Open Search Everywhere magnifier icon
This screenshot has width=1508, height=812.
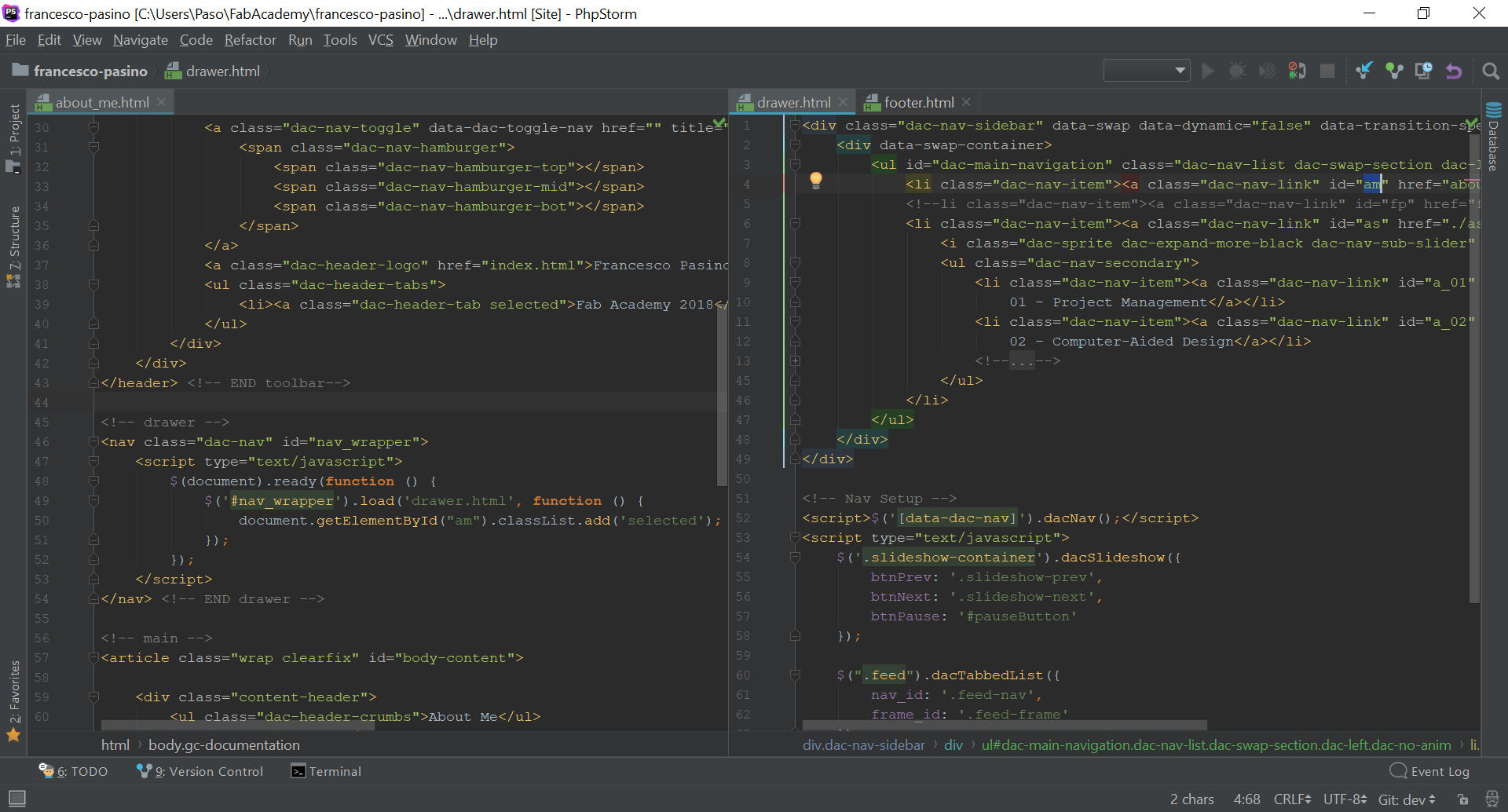[1490, 71]
